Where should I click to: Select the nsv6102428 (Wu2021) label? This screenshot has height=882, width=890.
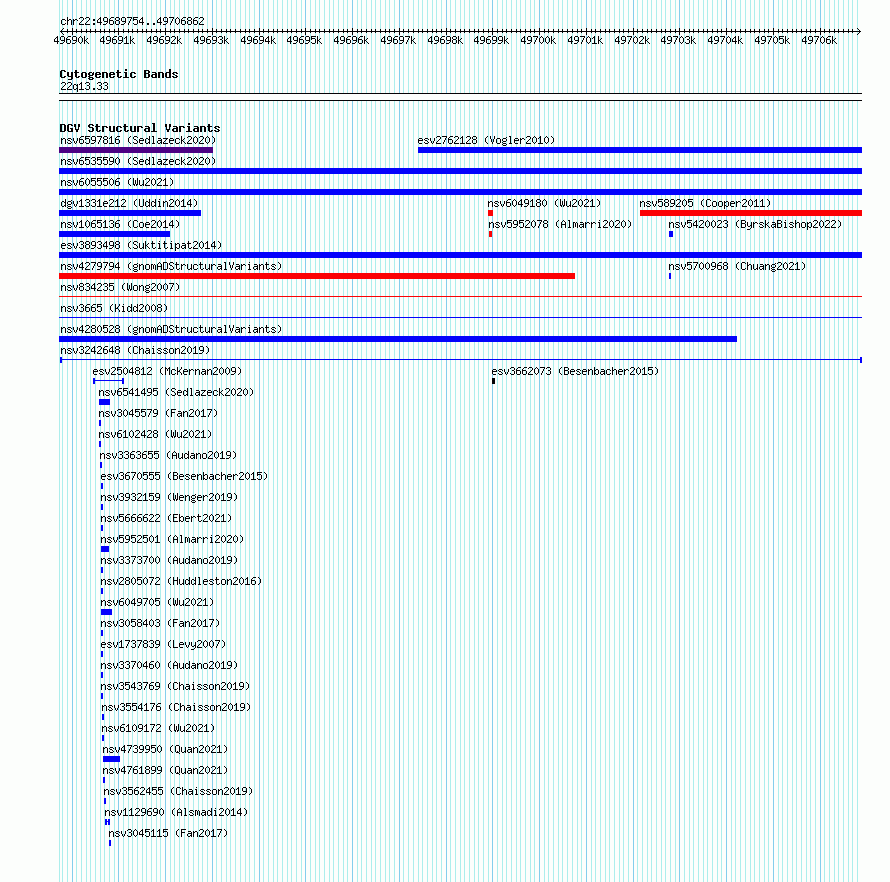click(x=155, y=434)
